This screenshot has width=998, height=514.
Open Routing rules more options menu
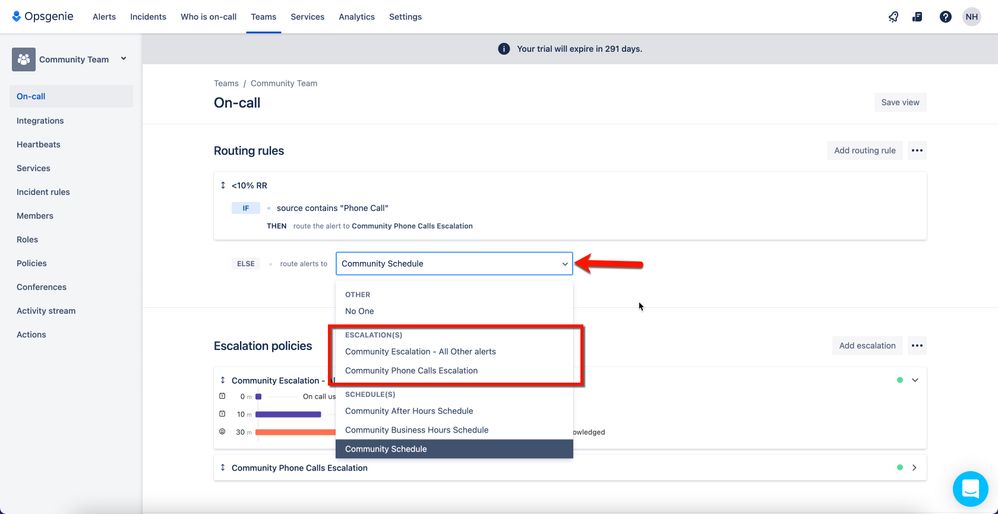click(x=917, y=151)
